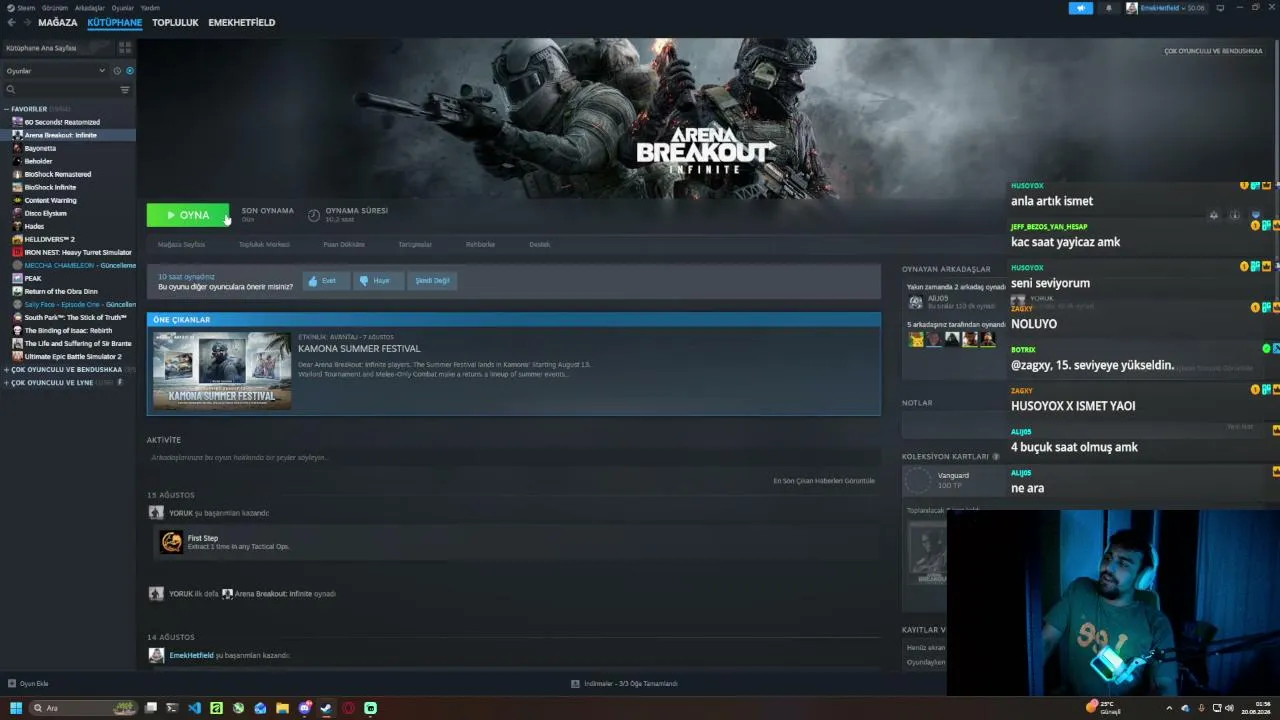
Task: Click the Steam taskbar icon
Action: (x=326, y=708)
